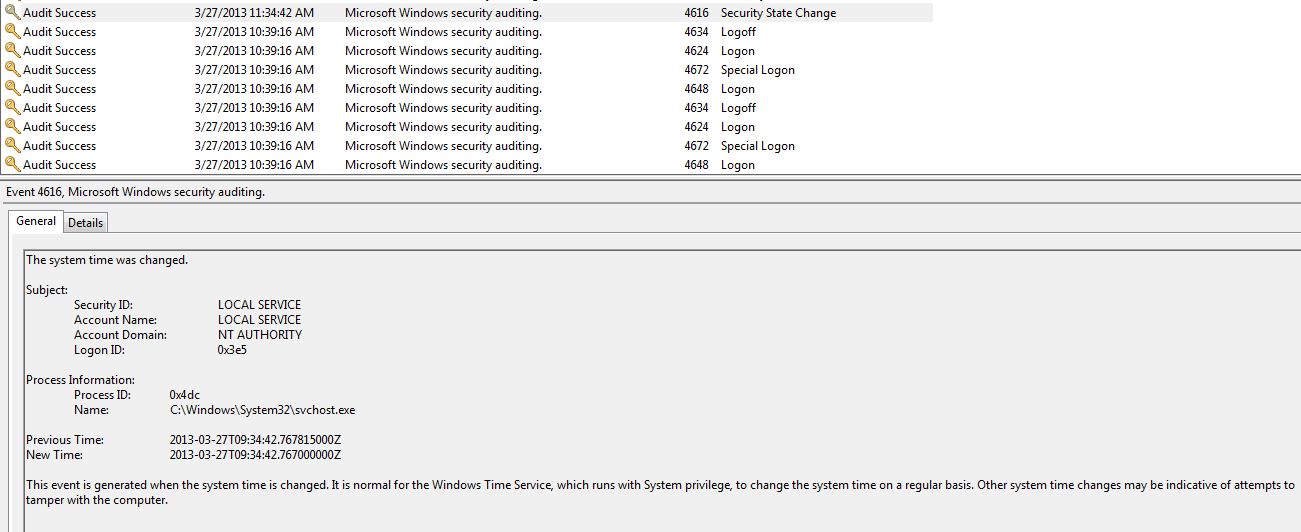Viewport: 1301px width, 532px height.
Task: Click key icon of second 4624 Logon event
Action: (x=12, y=127)
